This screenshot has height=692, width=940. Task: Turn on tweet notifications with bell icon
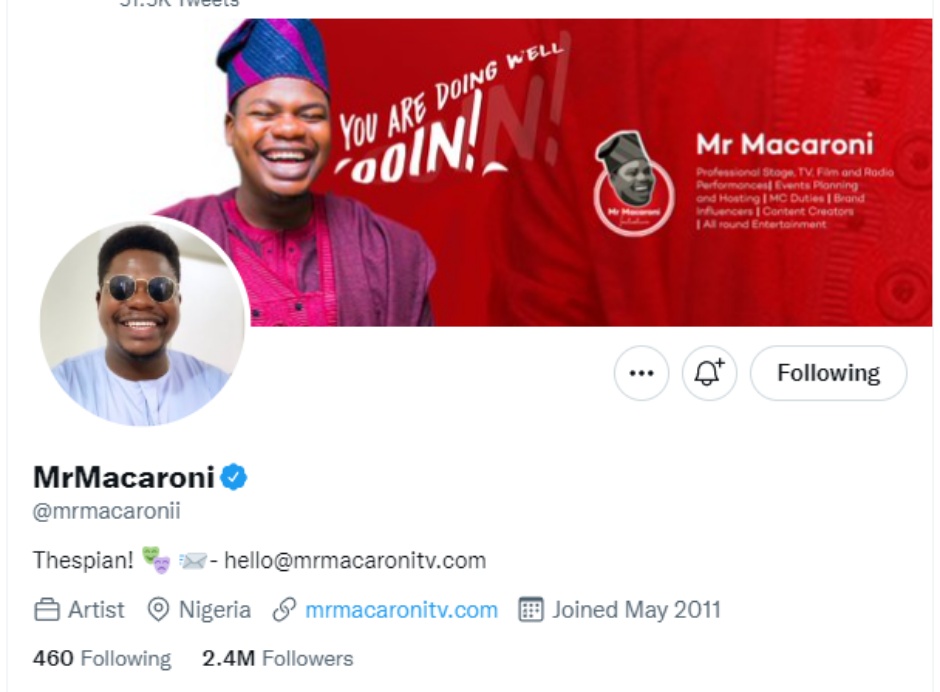click(x=709, y=373)
